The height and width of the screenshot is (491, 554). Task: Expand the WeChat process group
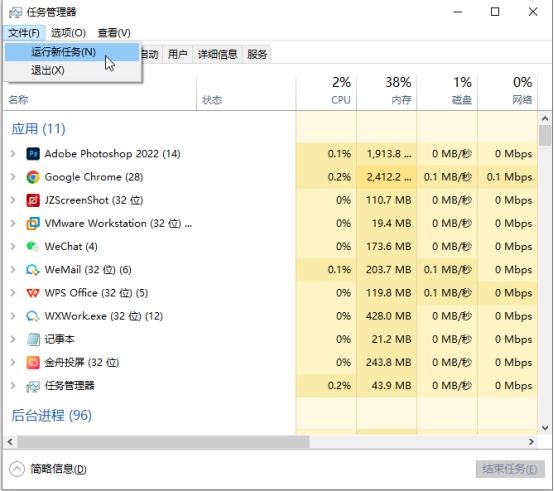[x=13, y=247]
